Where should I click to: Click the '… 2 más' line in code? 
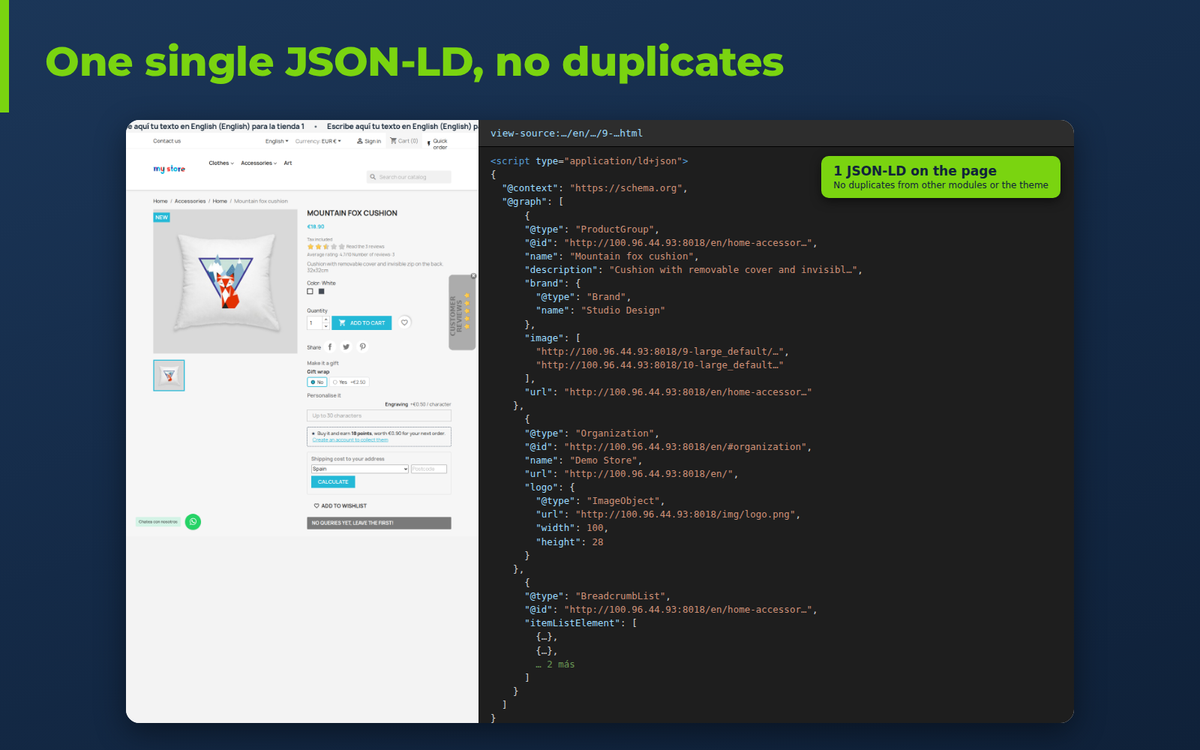click(555, 664)
